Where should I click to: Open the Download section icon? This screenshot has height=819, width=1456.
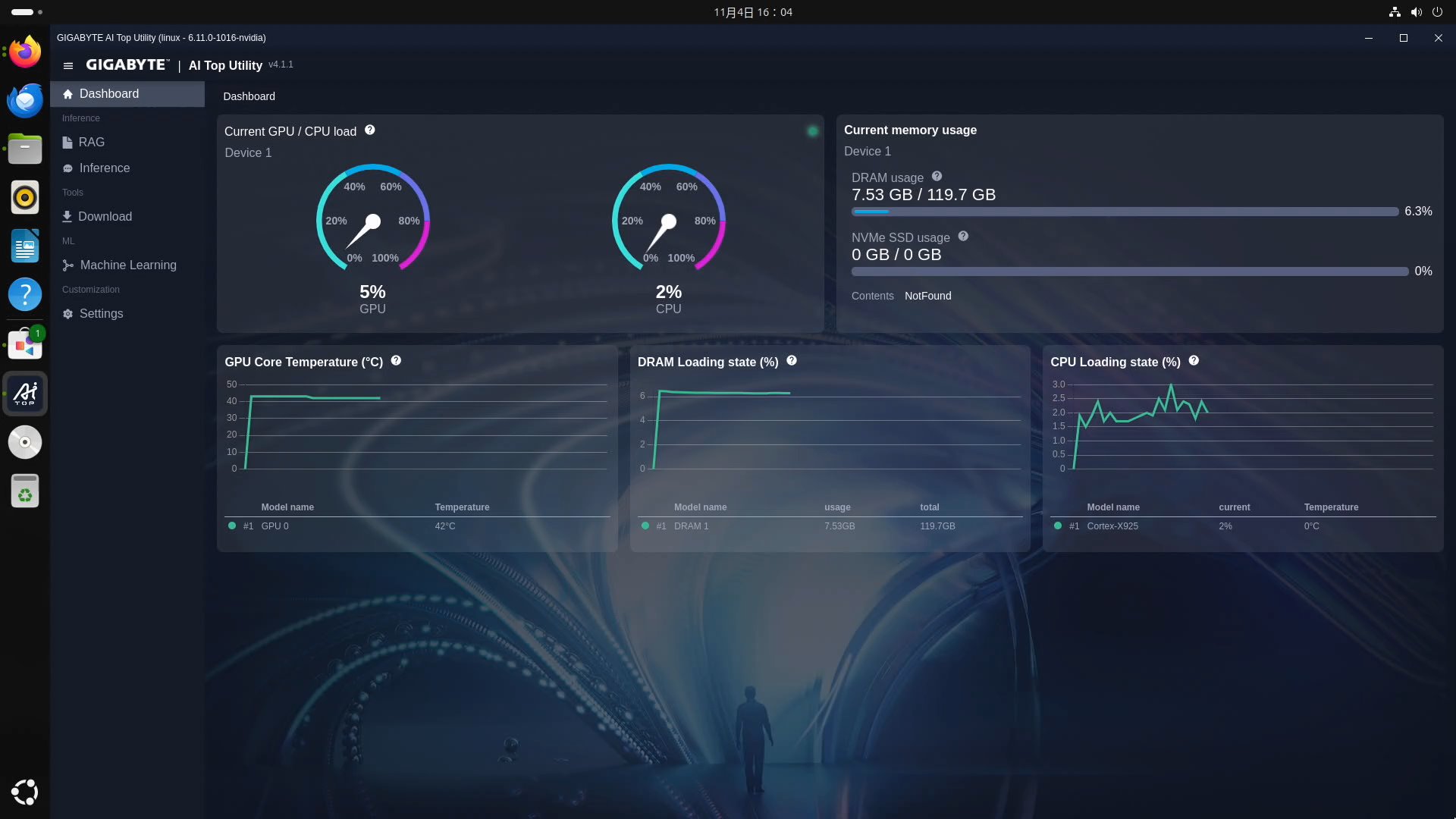[68, 217]
